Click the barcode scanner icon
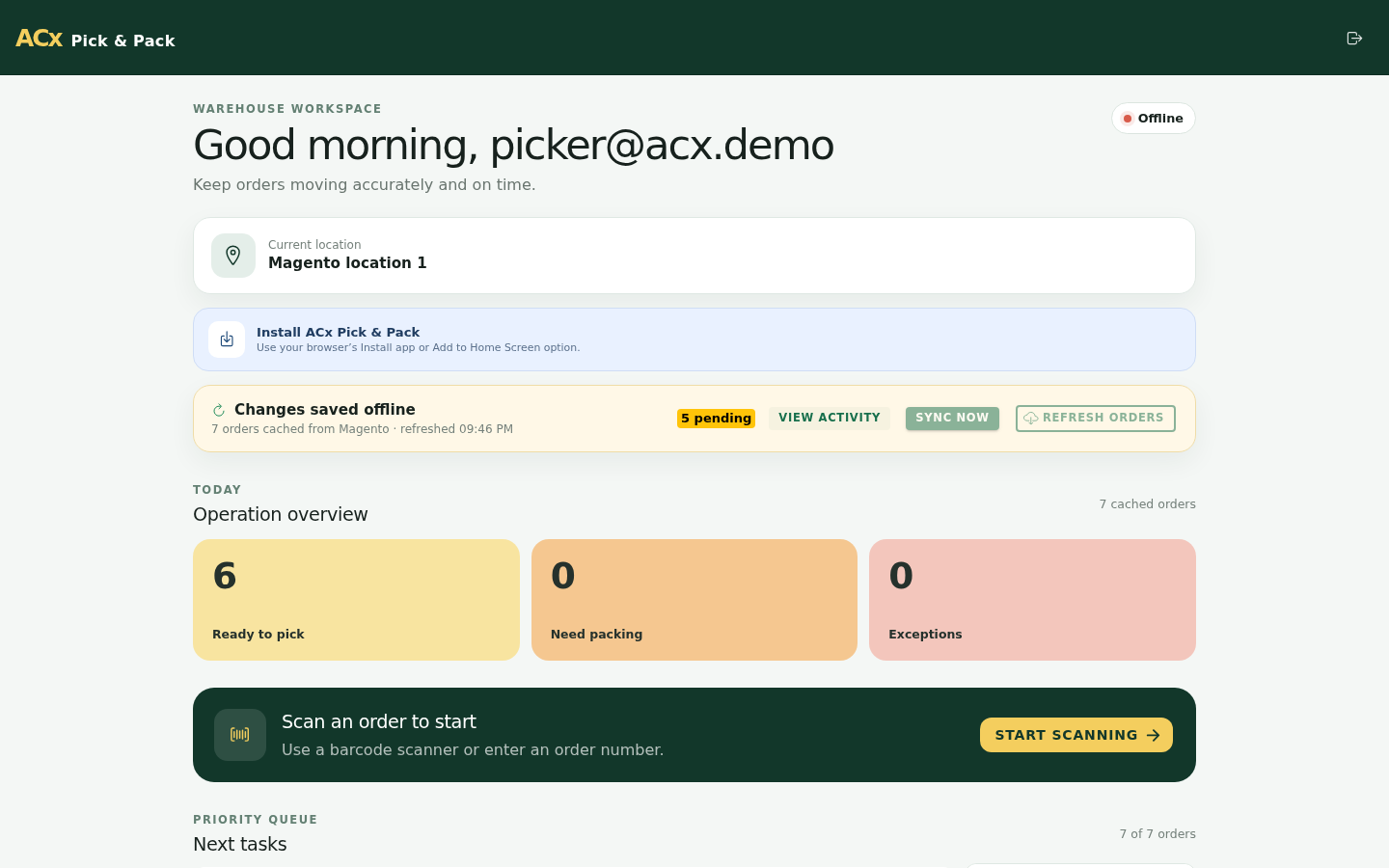This screenshot has height=868, width=1389. pyautogui.click(x=240, y=735)
